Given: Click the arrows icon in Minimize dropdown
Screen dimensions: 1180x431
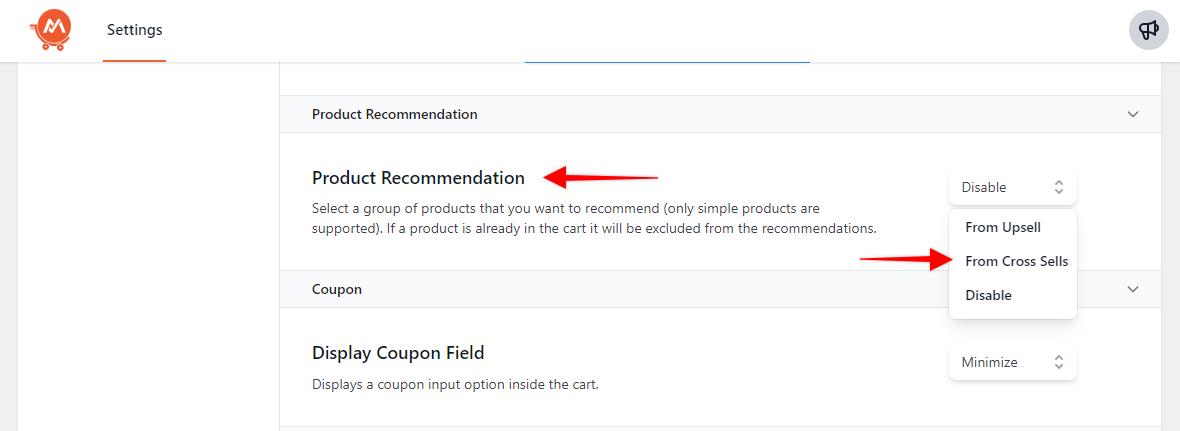Looking at the screenshot, I should 1059,362.
